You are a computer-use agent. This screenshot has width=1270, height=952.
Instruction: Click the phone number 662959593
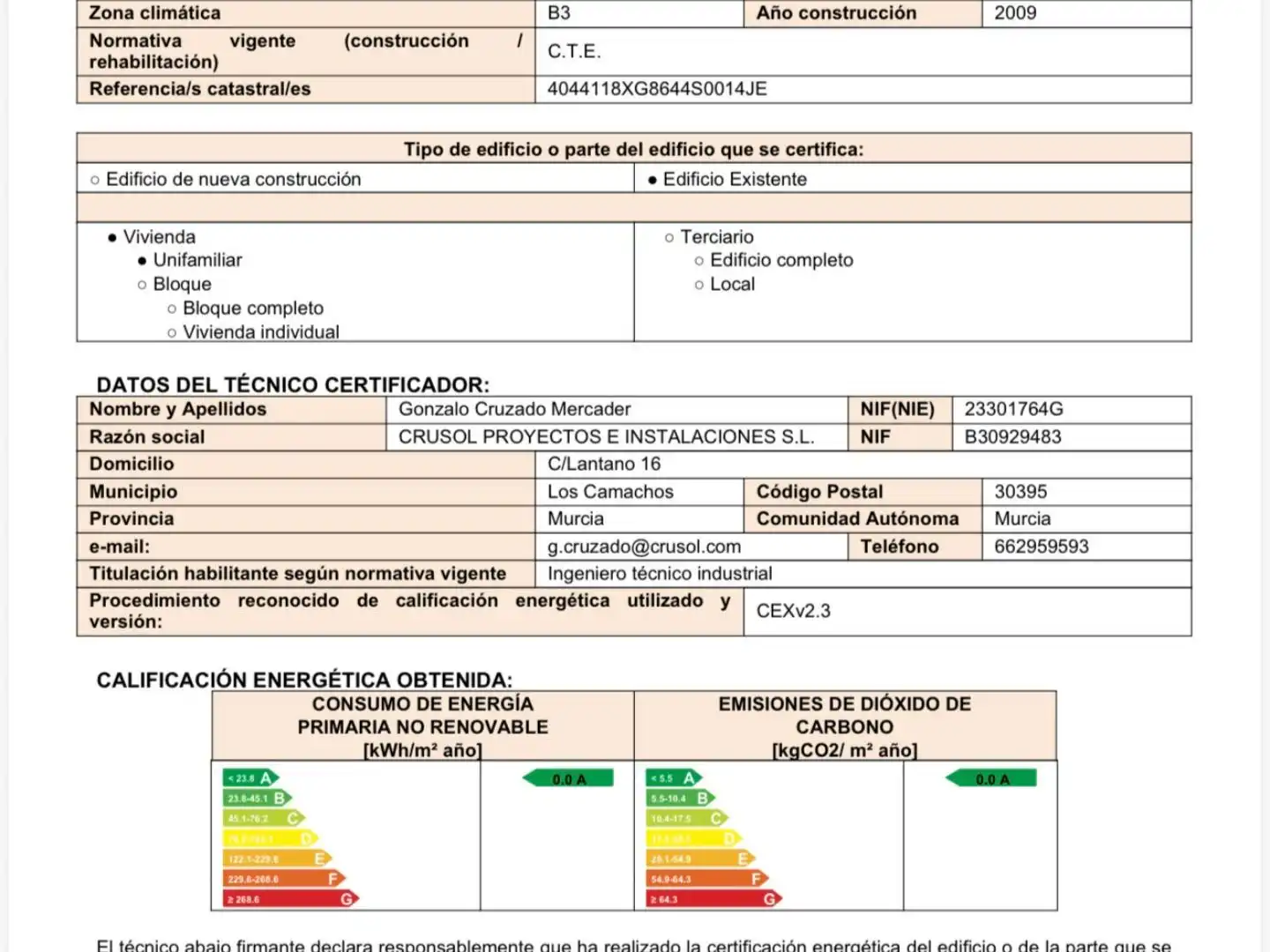(1042, 547)
